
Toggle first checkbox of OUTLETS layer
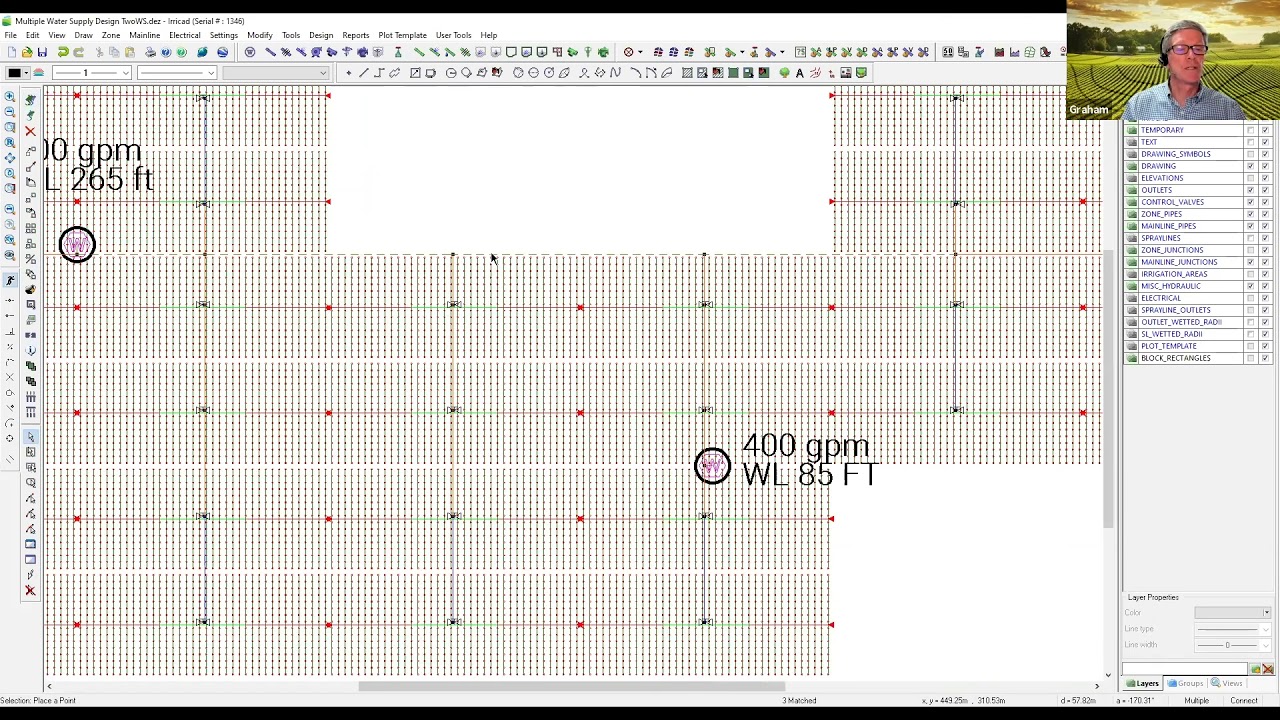point(1250,190)
